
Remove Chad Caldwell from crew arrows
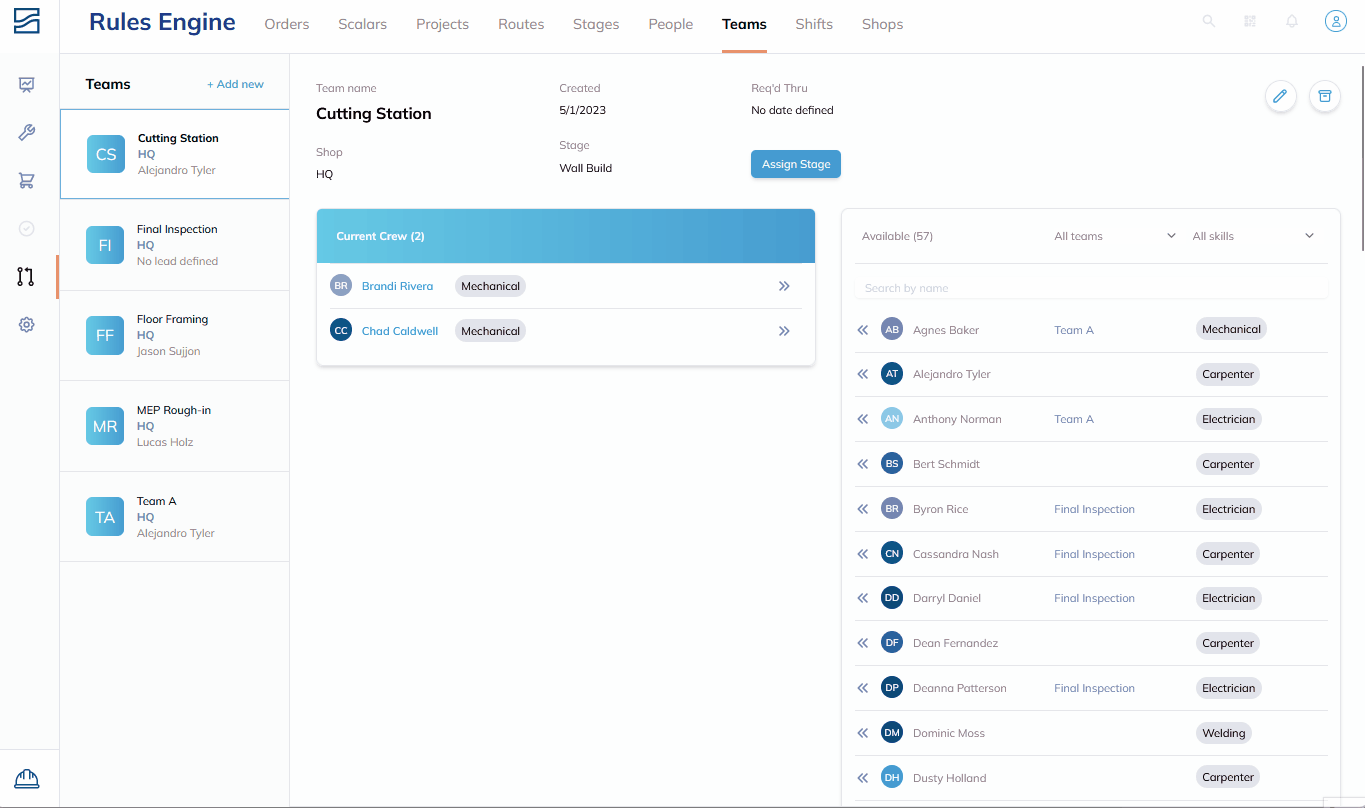point(784,331)
